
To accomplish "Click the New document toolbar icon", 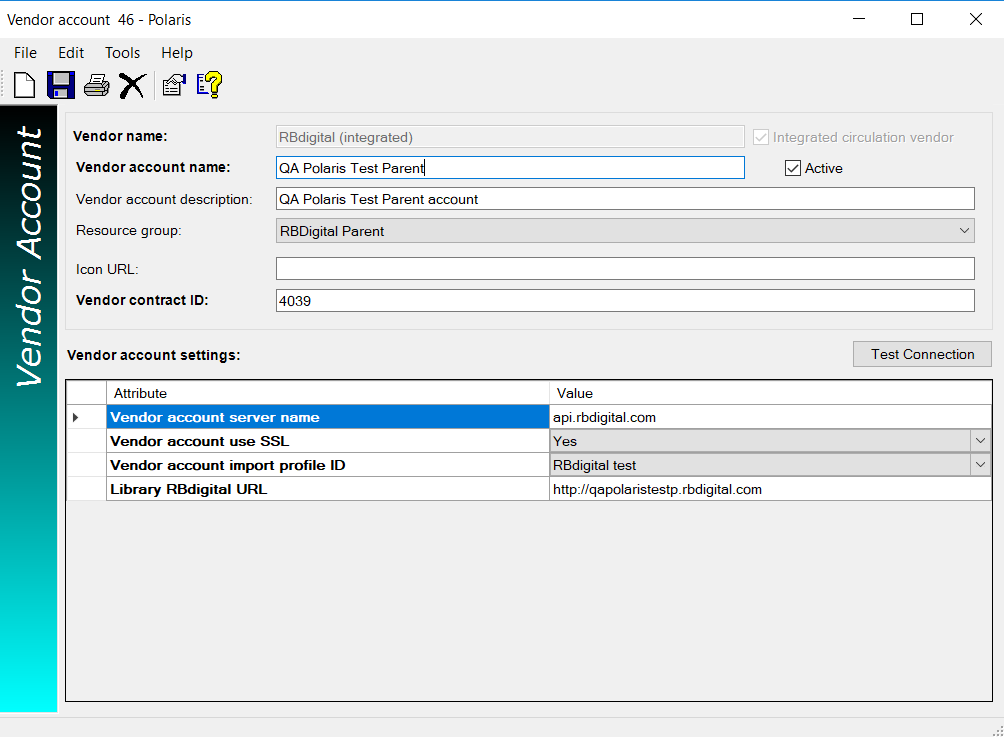I will tap(25, 85).
